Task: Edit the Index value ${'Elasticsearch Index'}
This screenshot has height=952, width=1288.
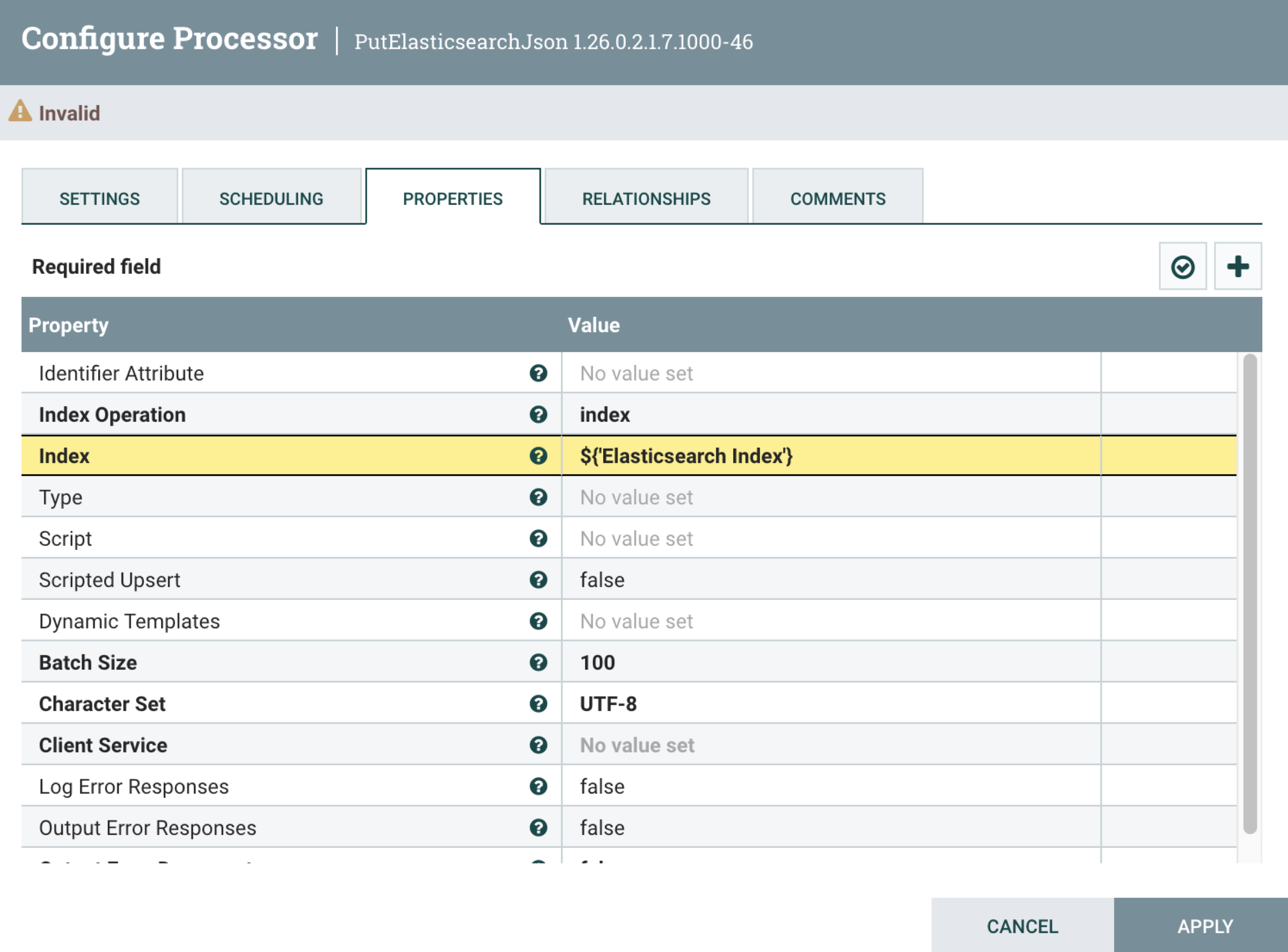Action: pos(830,456)
